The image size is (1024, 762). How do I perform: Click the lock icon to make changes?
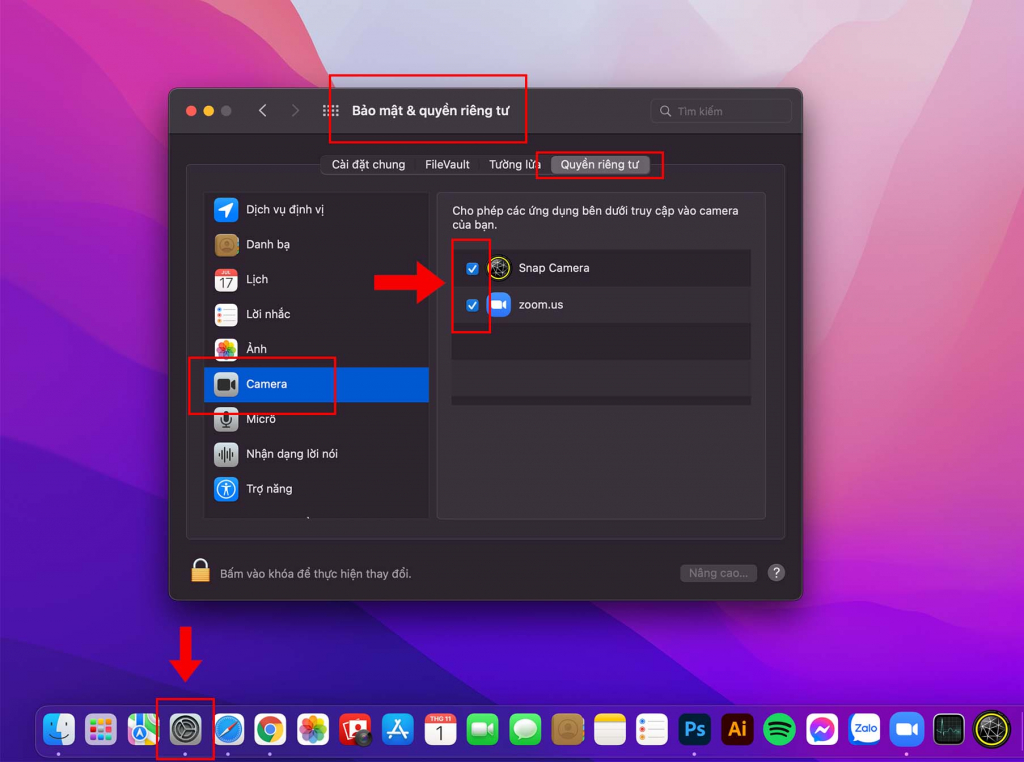200,571
